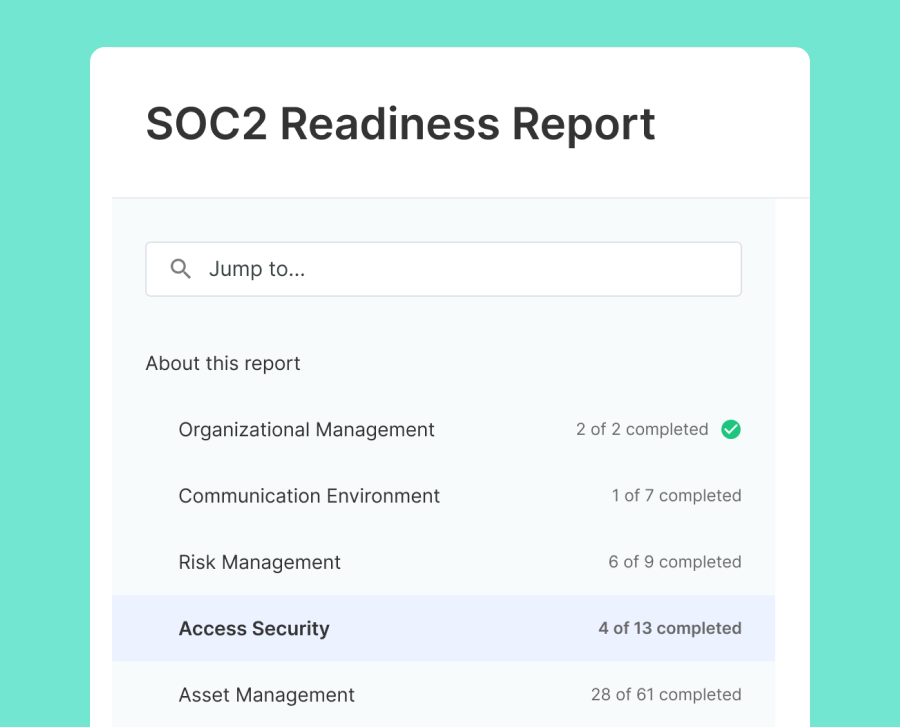Click the "4 of 13 completed" progress label

click(669, 629)
